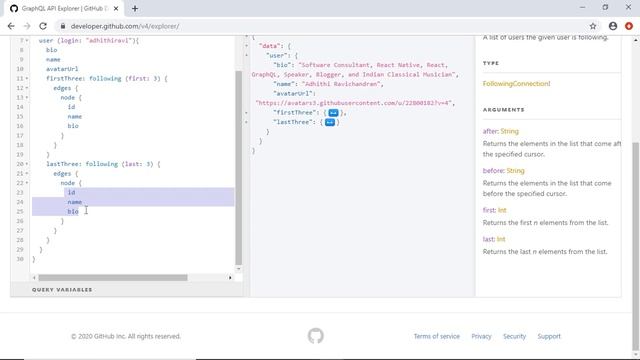
Task: Collapse the lastThree block on line 20
Action: tap(27, 164)
